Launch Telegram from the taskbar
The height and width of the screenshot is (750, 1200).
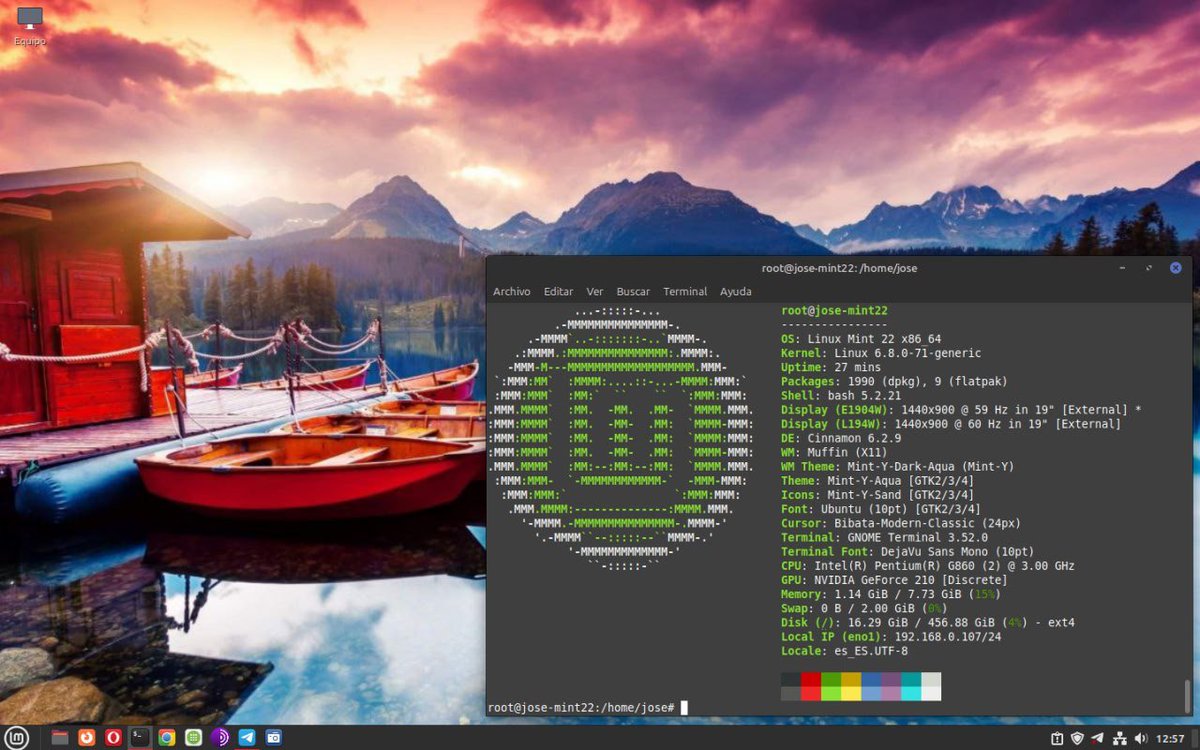(x=247, y=738)
